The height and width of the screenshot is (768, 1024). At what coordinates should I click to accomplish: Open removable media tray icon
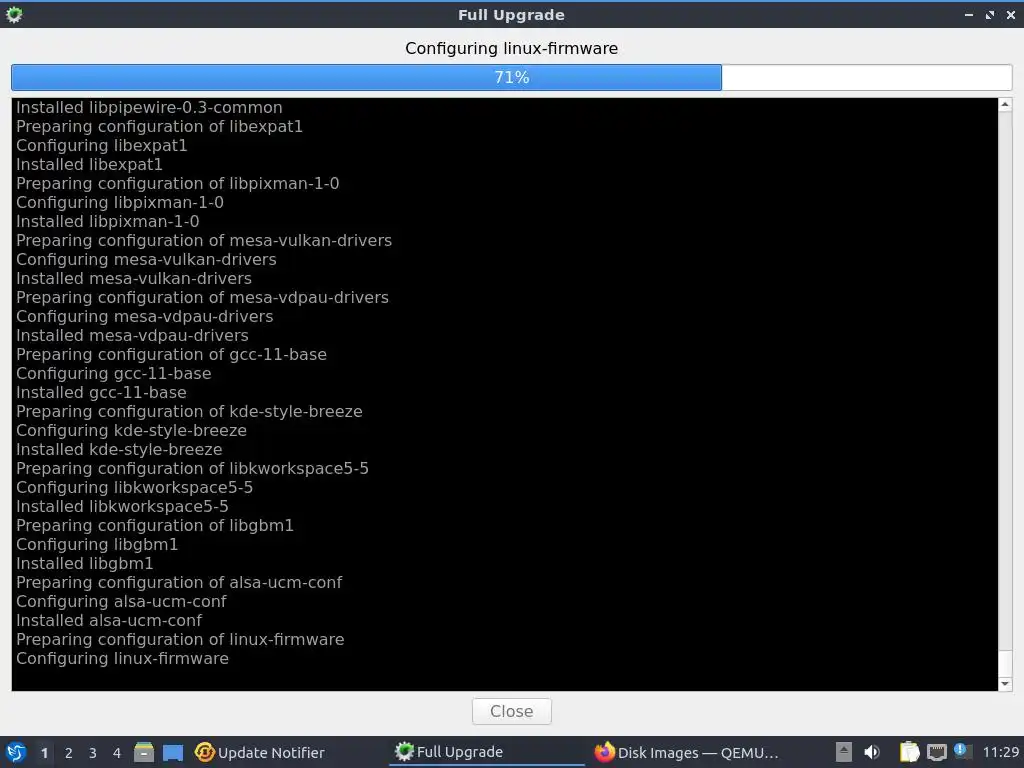click(x=844, y=752)
